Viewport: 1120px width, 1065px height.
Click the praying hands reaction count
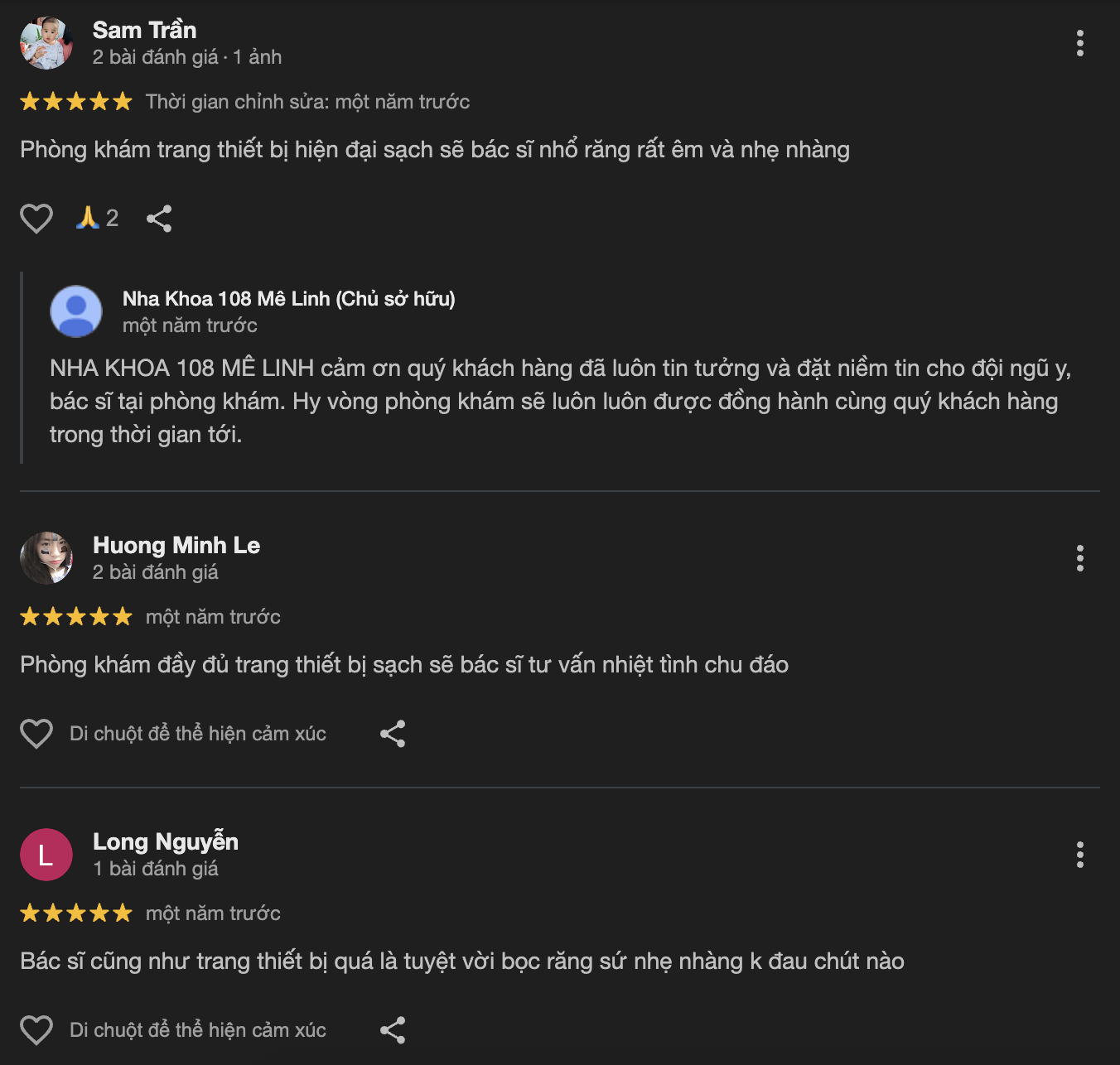98,219
